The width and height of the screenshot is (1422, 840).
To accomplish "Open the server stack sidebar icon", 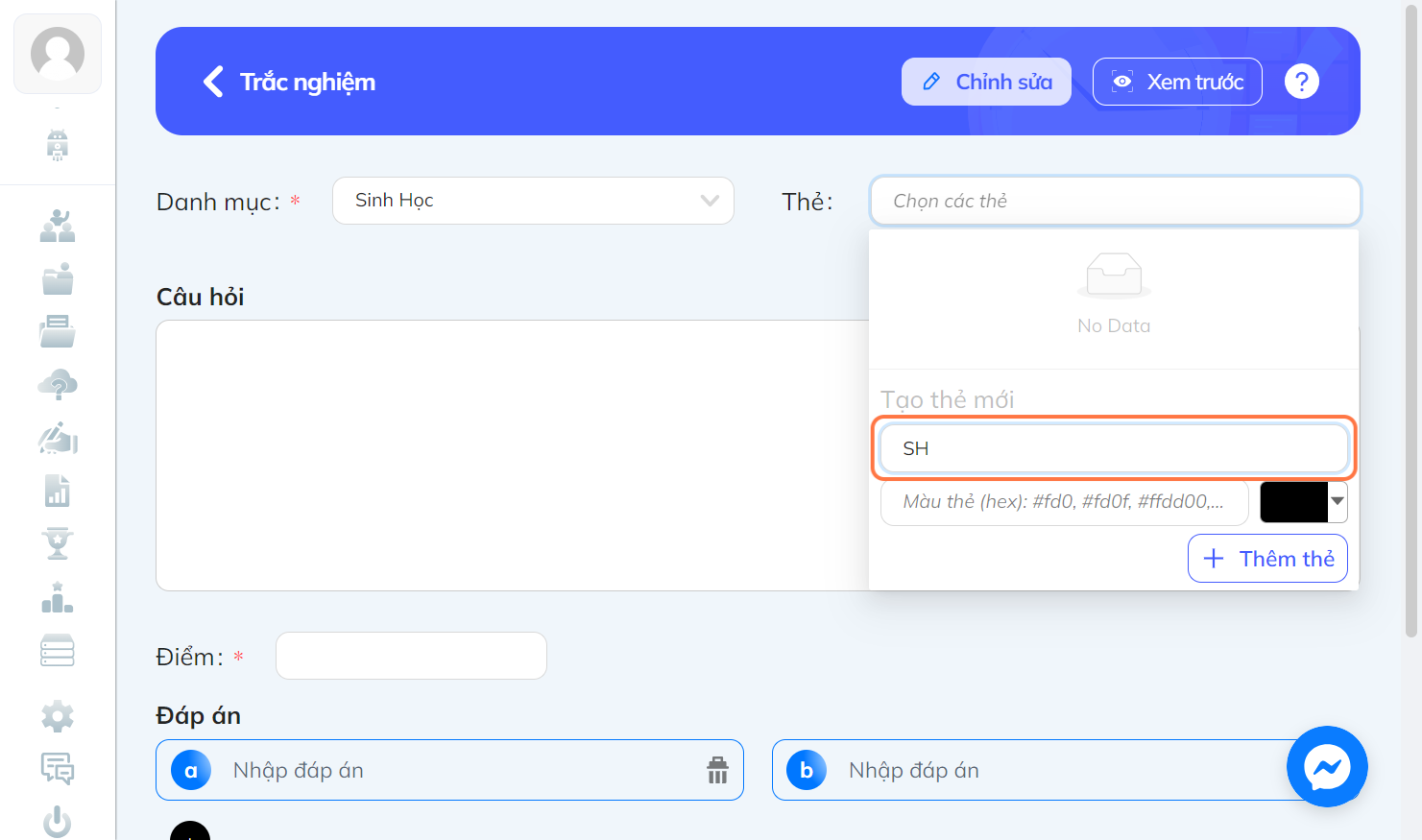I will coord(58,650).
